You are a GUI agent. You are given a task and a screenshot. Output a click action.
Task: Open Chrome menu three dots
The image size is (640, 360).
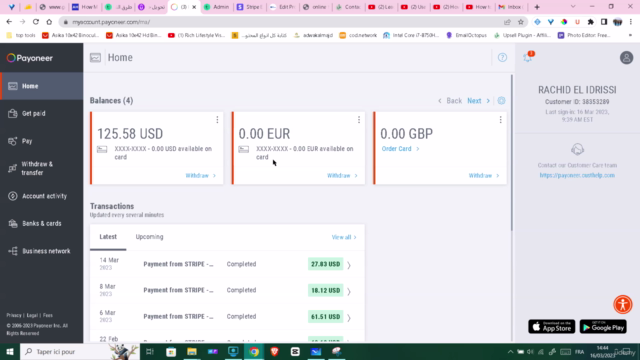click(631, 22)
